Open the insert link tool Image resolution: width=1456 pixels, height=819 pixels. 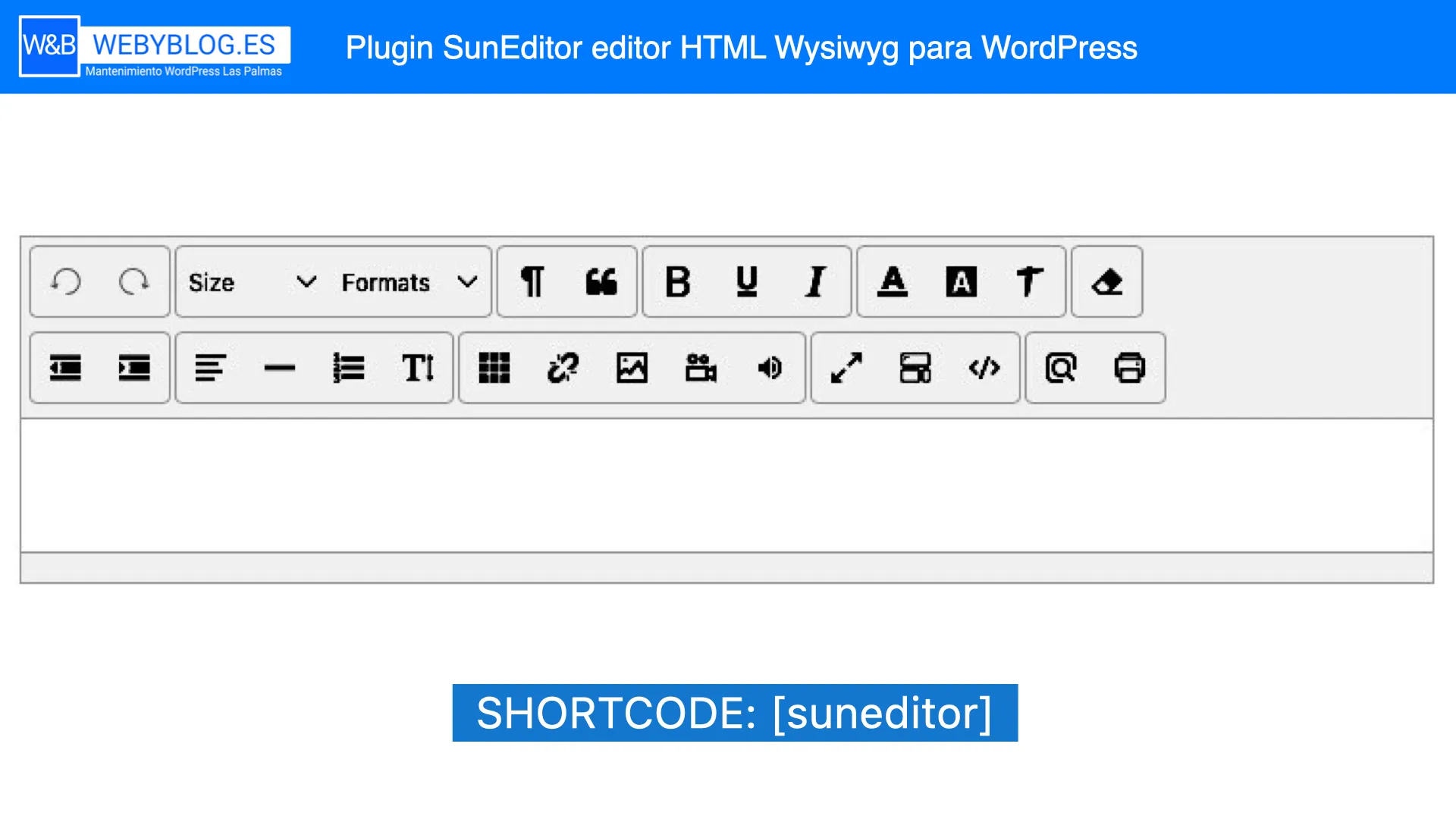pos(563,369)
